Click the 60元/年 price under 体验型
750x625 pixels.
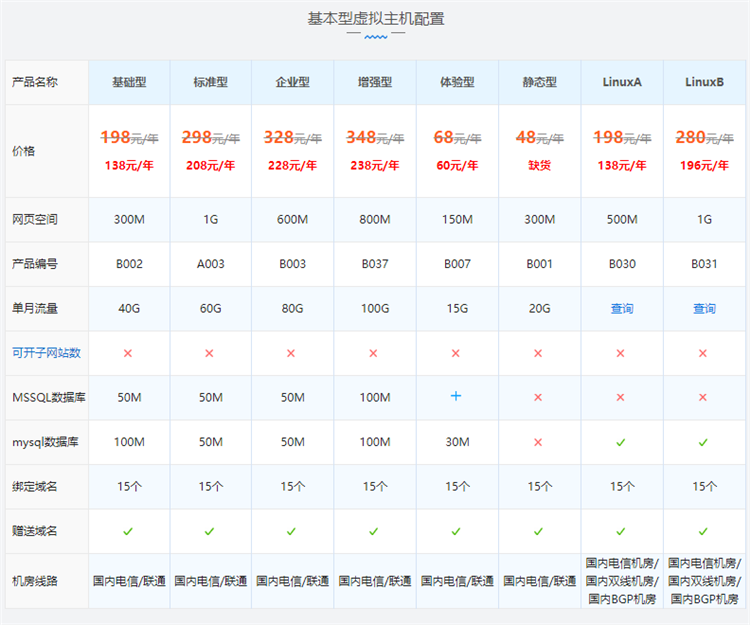point(456,165)
